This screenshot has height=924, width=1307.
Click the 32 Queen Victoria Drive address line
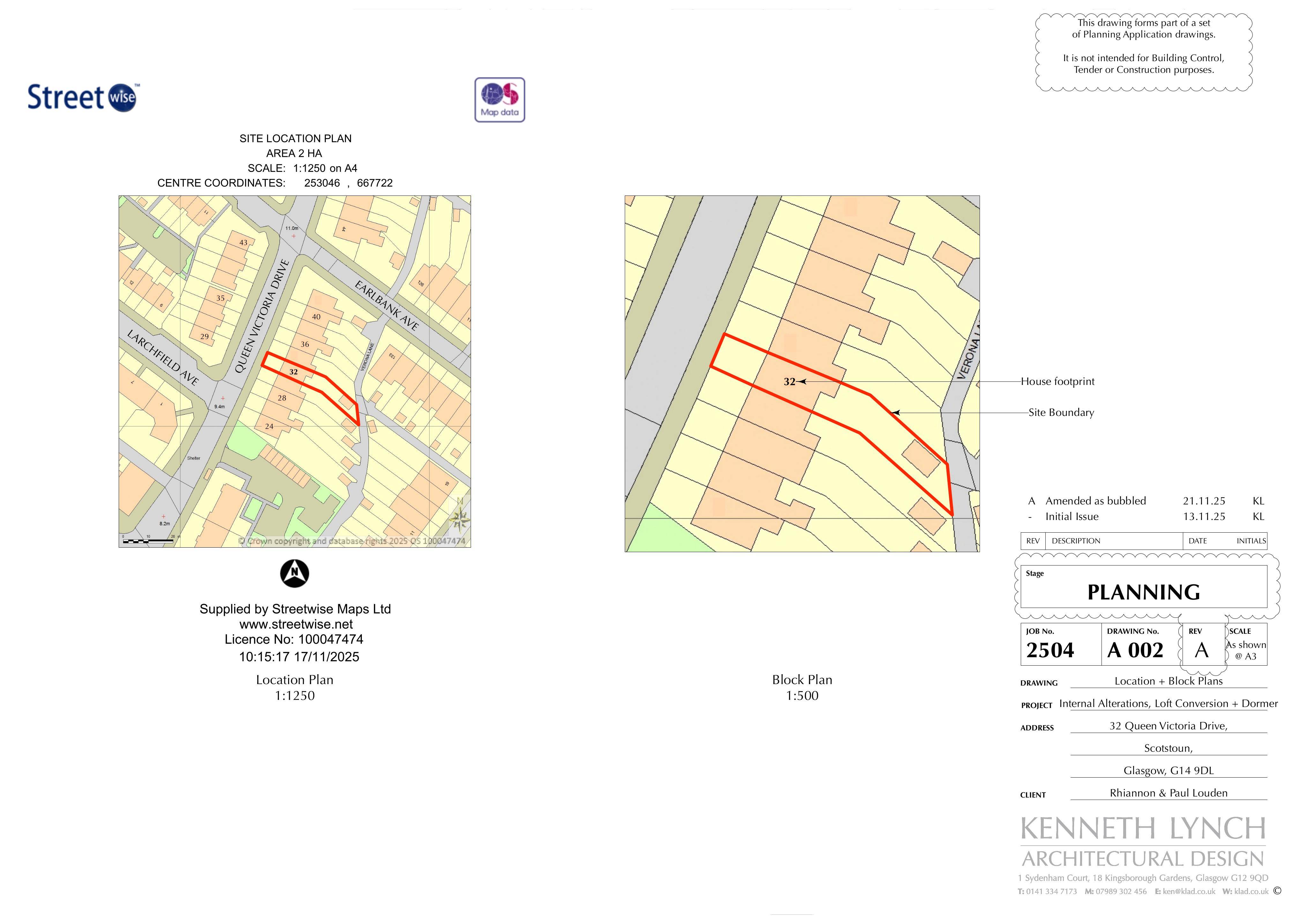(1168, 726)
